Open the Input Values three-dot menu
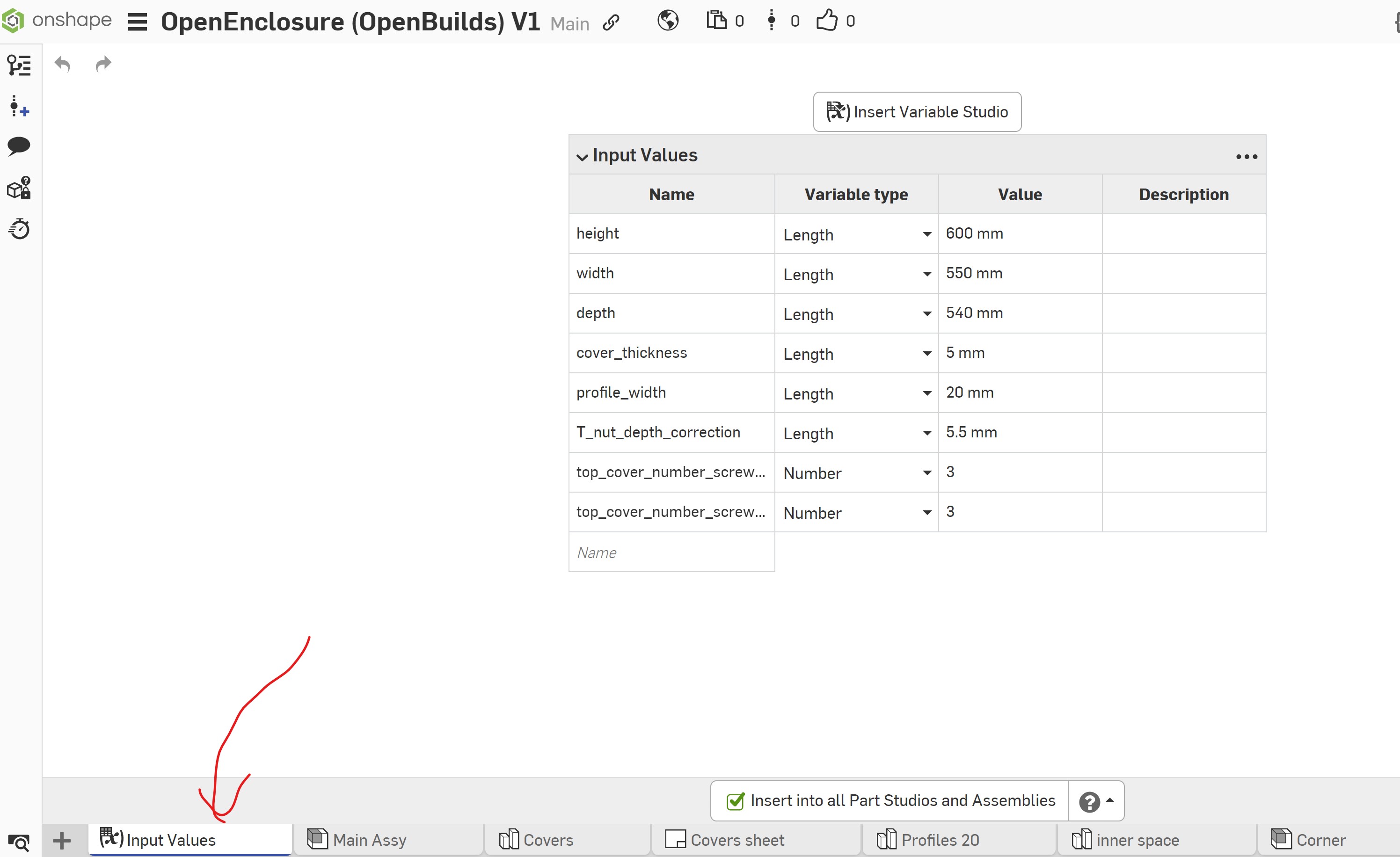This screenshot has width=1400, height=857. click(1247, 157)
